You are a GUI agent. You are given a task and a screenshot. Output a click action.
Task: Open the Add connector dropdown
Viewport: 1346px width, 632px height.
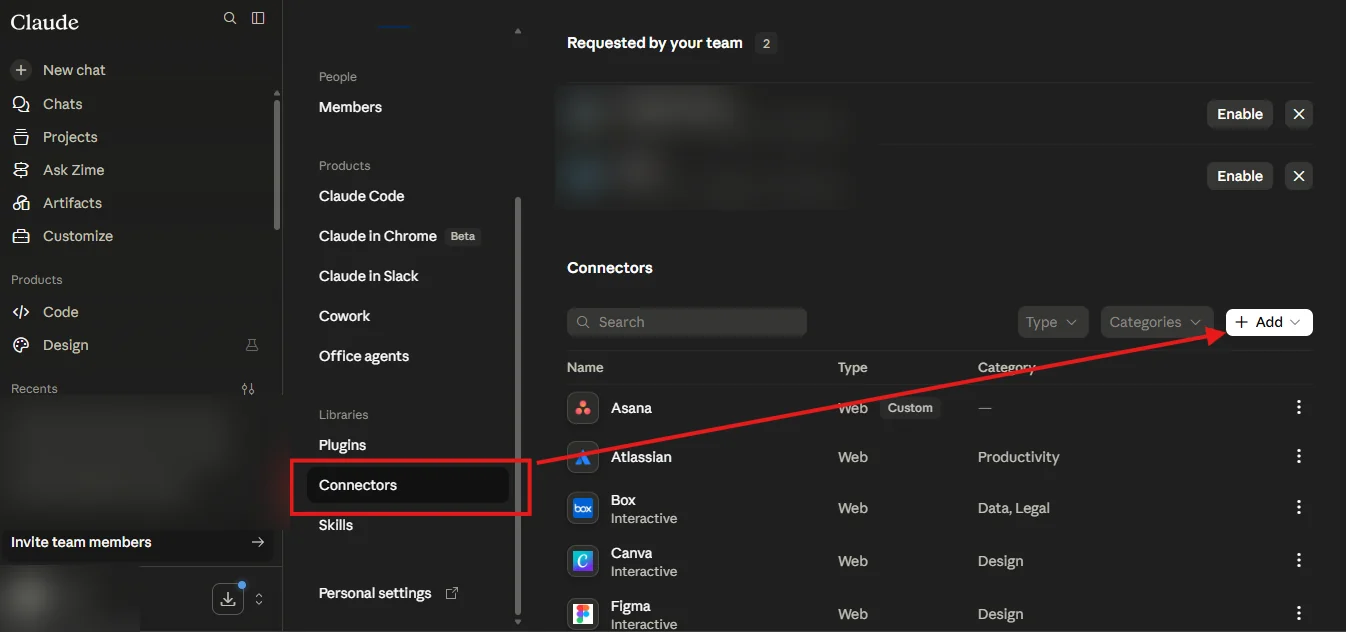(x=1269, y=322)
